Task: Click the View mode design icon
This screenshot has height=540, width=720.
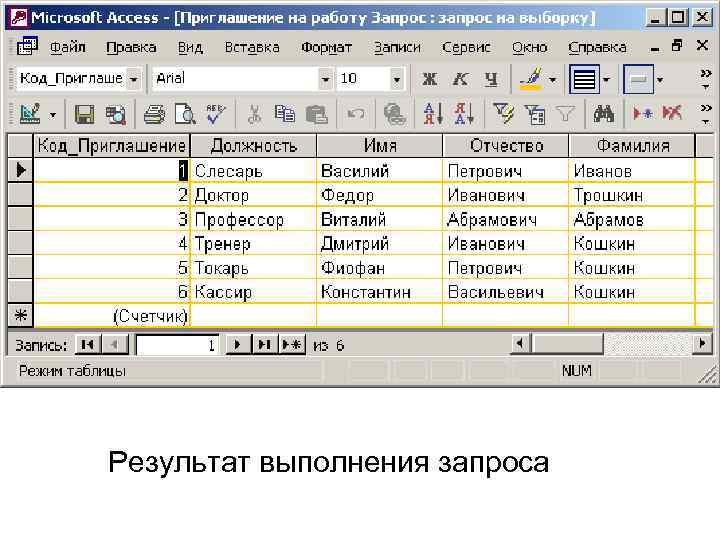Action: 30,114
